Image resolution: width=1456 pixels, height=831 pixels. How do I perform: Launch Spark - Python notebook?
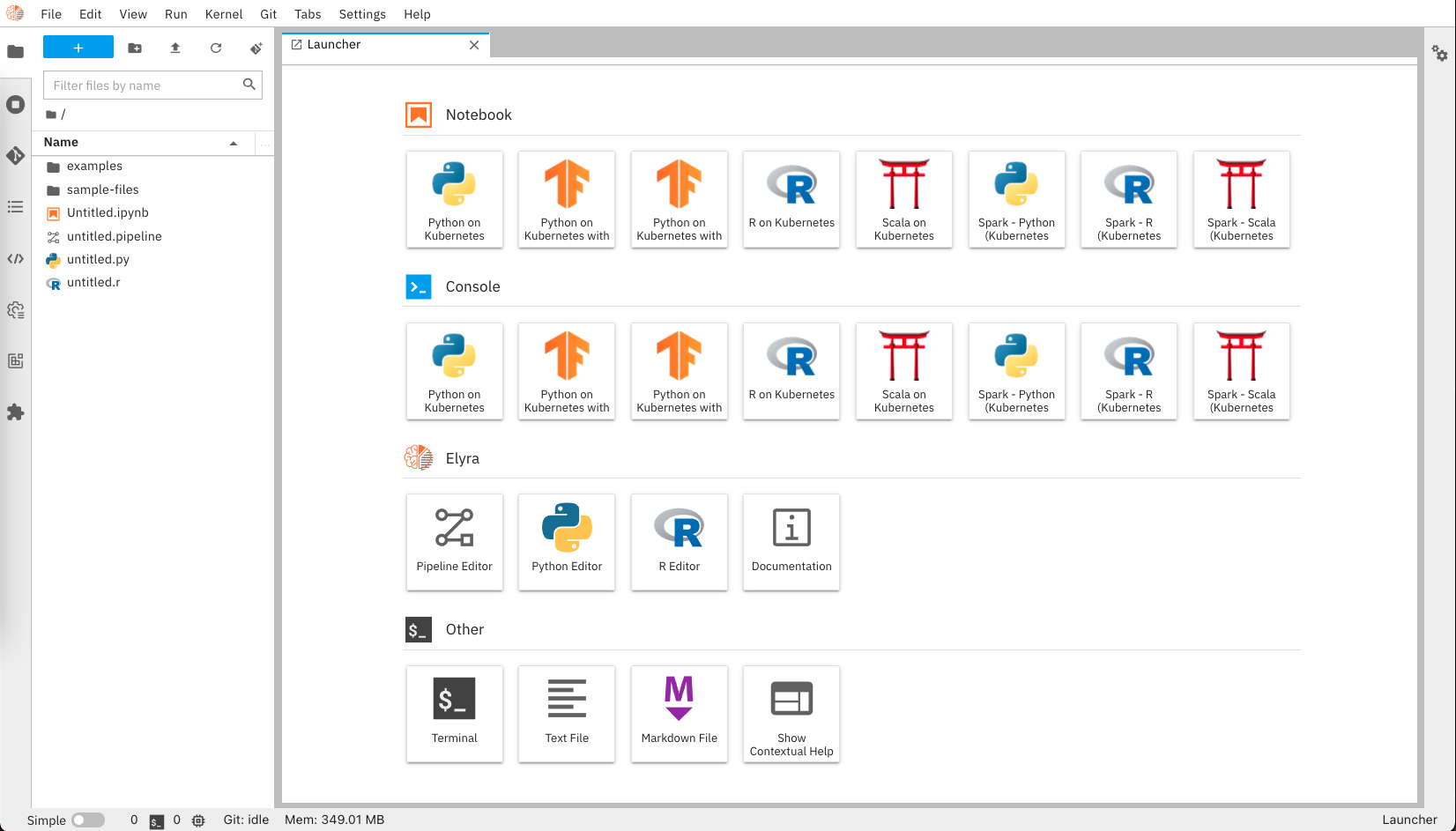pyautogui.click(x=1017, y=199)
